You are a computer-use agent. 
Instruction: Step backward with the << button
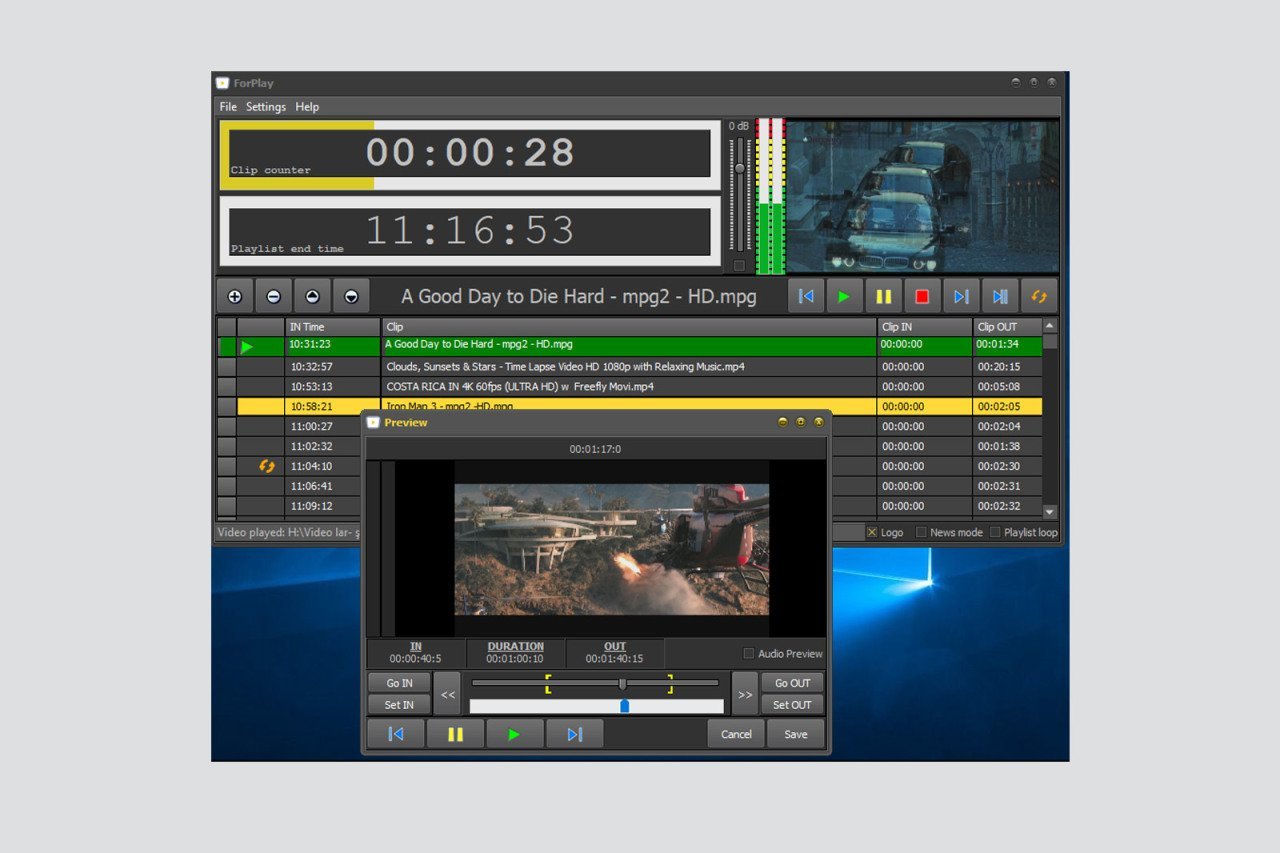coord(448,694)
